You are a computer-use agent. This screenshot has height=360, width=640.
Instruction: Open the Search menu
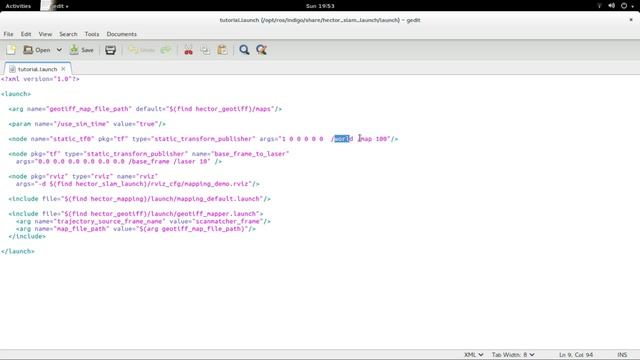pos(68,34)
